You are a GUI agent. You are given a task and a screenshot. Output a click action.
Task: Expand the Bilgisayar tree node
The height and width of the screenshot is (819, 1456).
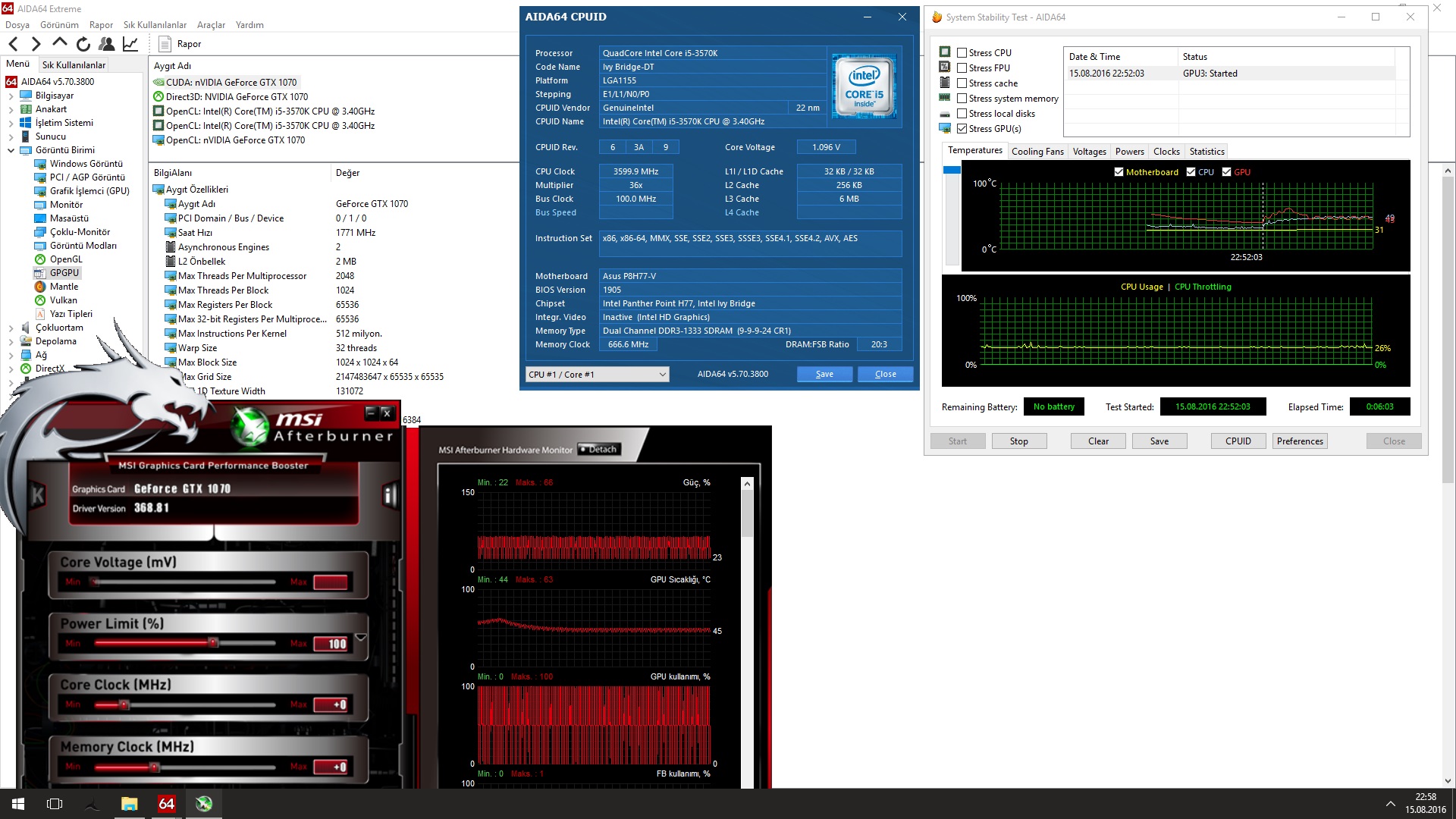pyautogui.click(x=11, y=96)
